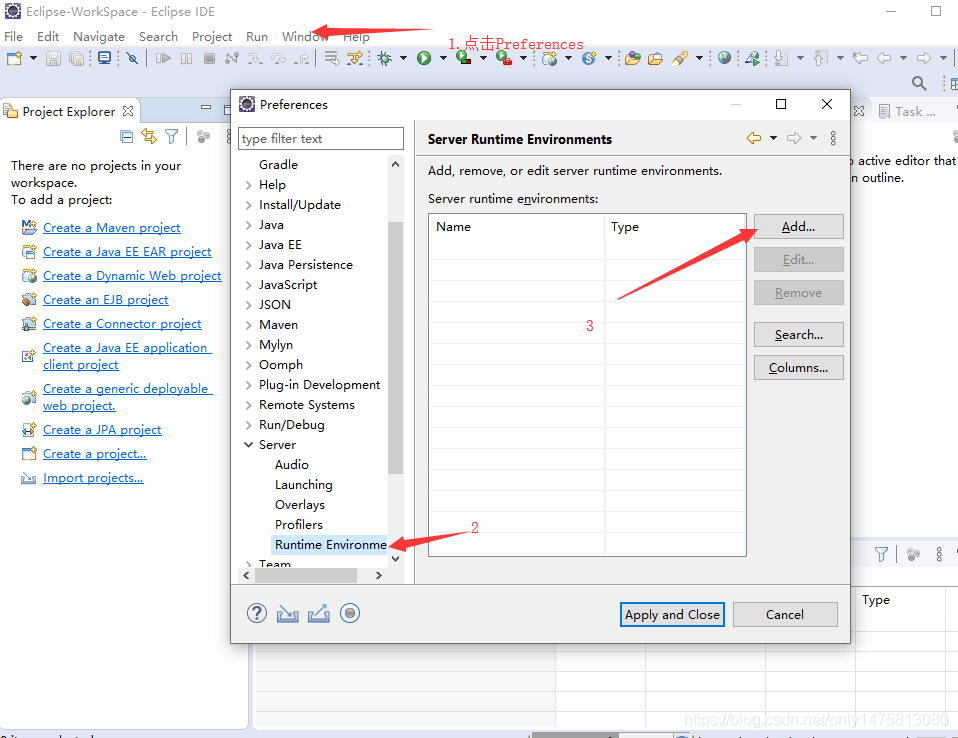The height and width of the screenshot is (738, 958).
Task: Click the type filter text field
Action: [x=321, y=139]
